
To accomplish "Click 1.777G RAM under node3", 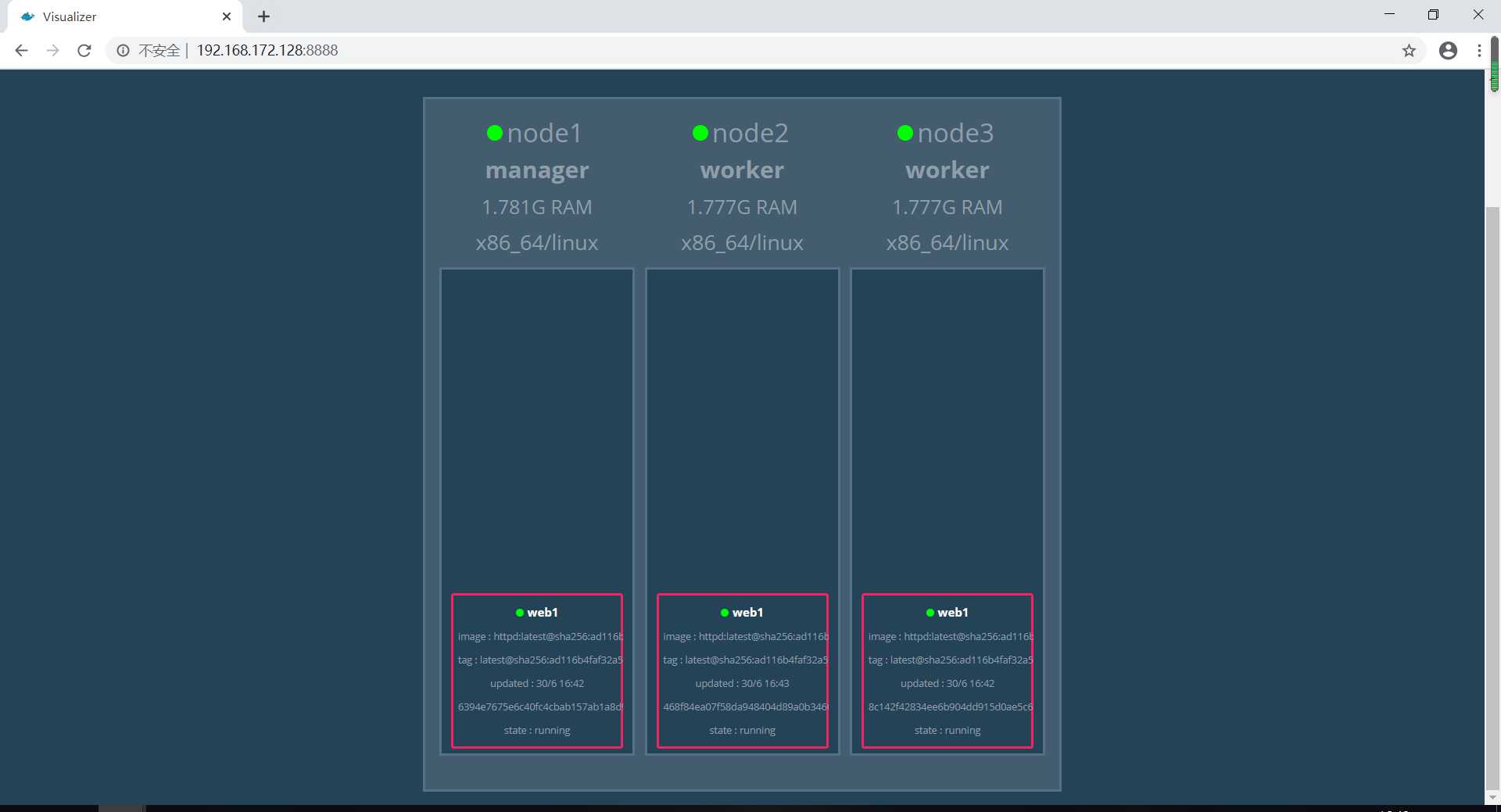I will tap(948, 207).
